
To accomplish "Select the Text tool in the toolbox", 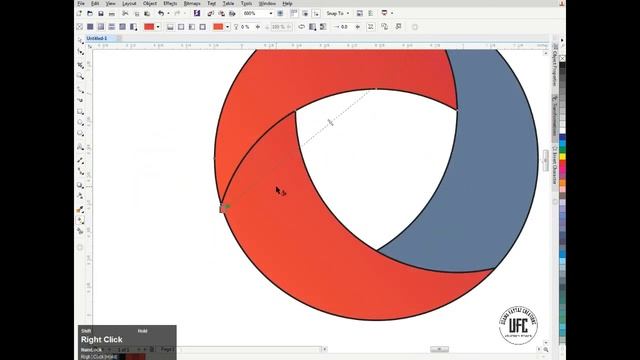I will coord(80,147).
